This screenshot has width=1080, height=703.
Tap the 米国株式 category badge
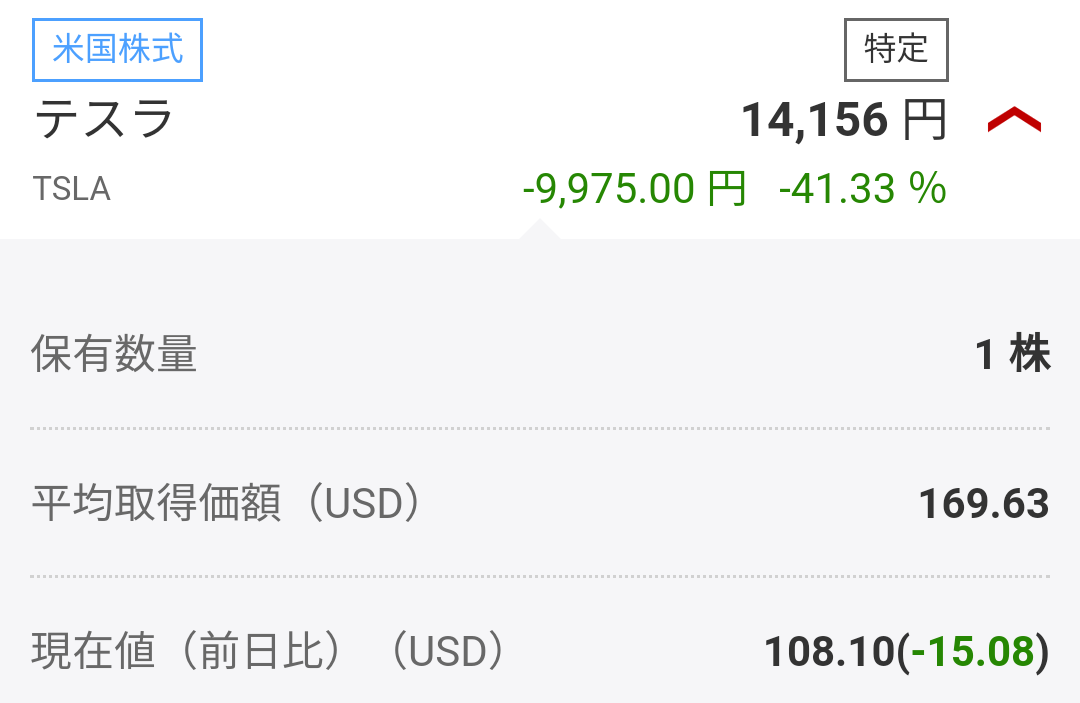[118, 49]
